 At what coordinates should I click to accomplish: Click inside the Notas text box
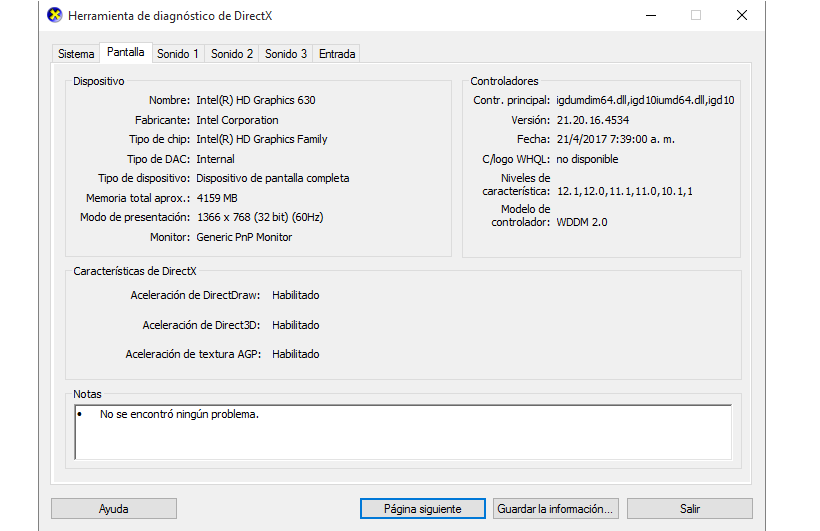tap(403, 432)
